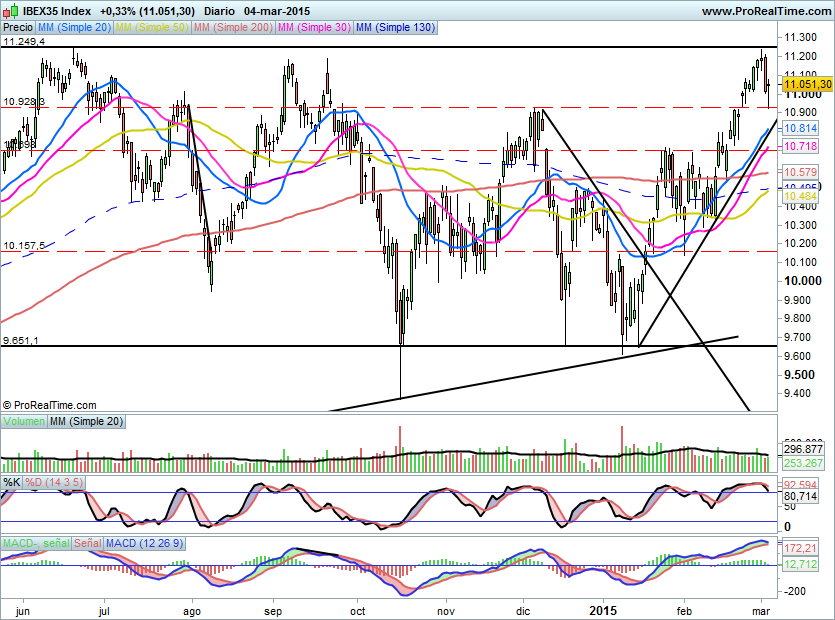Click the sep month marker on time axis
This screenshot has height=620, width=835.
click(x=273, y=611)
